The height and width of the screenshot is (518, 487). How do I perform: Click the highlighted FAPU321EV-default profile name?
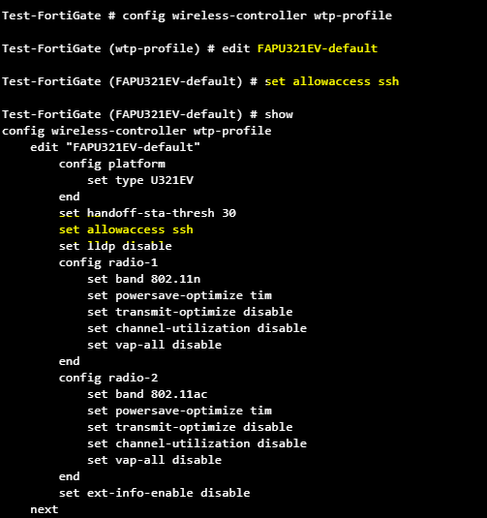point(317,48)
